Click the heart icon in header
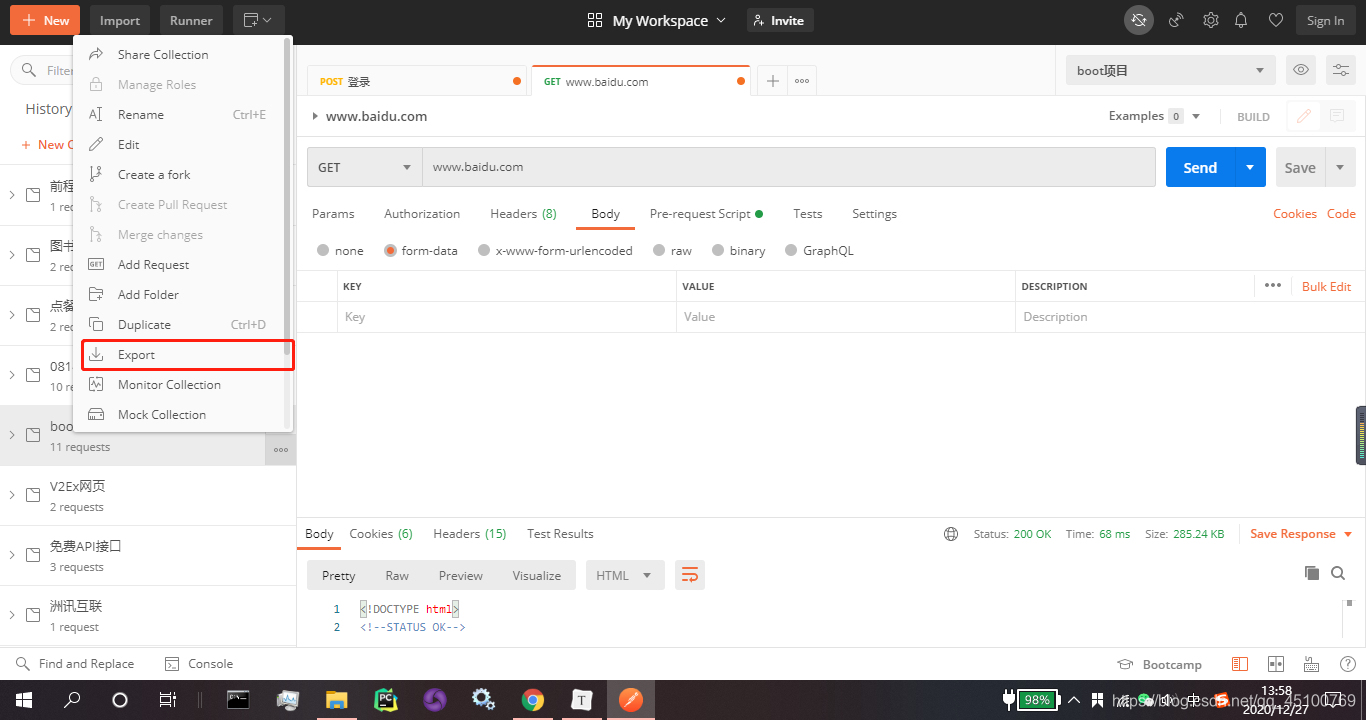The image size is (1366, 720). pos(1275,20)
